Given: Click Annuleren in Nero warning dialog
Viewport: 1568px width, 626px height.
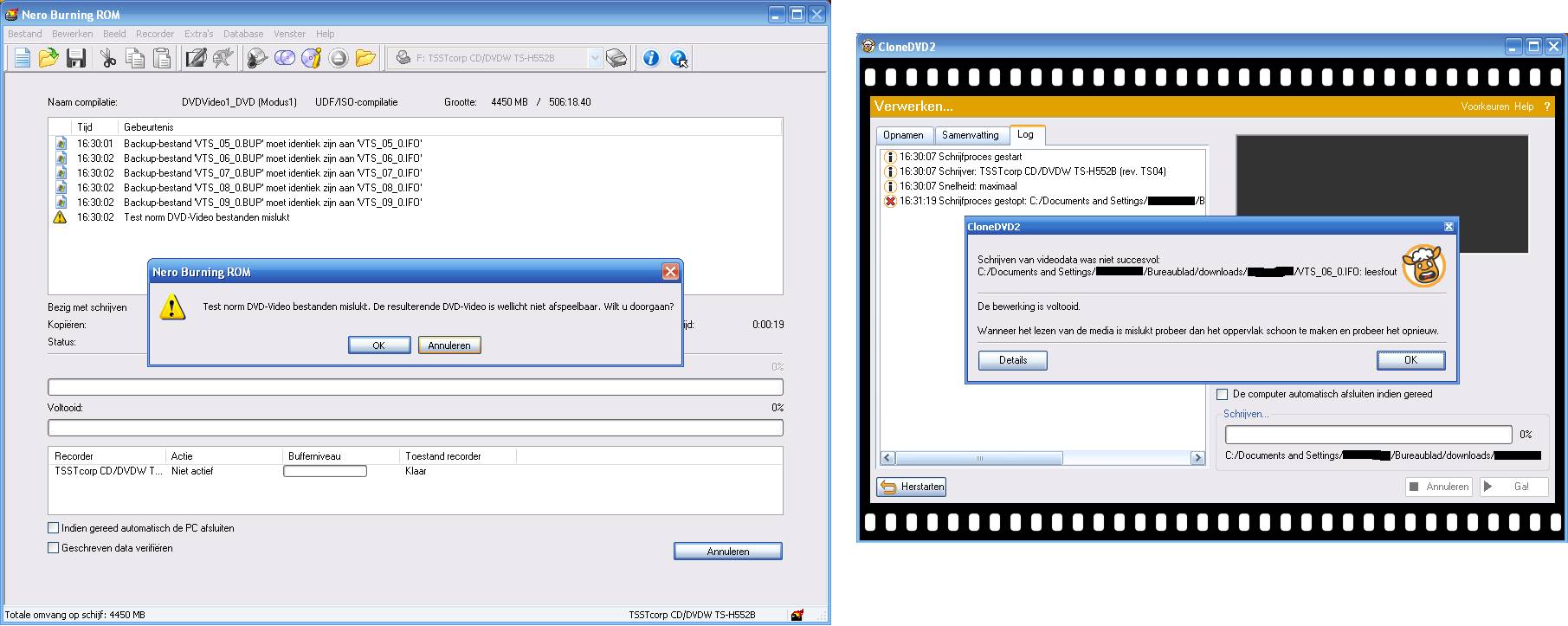Looking at the screenshot, I should pos(449,345).
